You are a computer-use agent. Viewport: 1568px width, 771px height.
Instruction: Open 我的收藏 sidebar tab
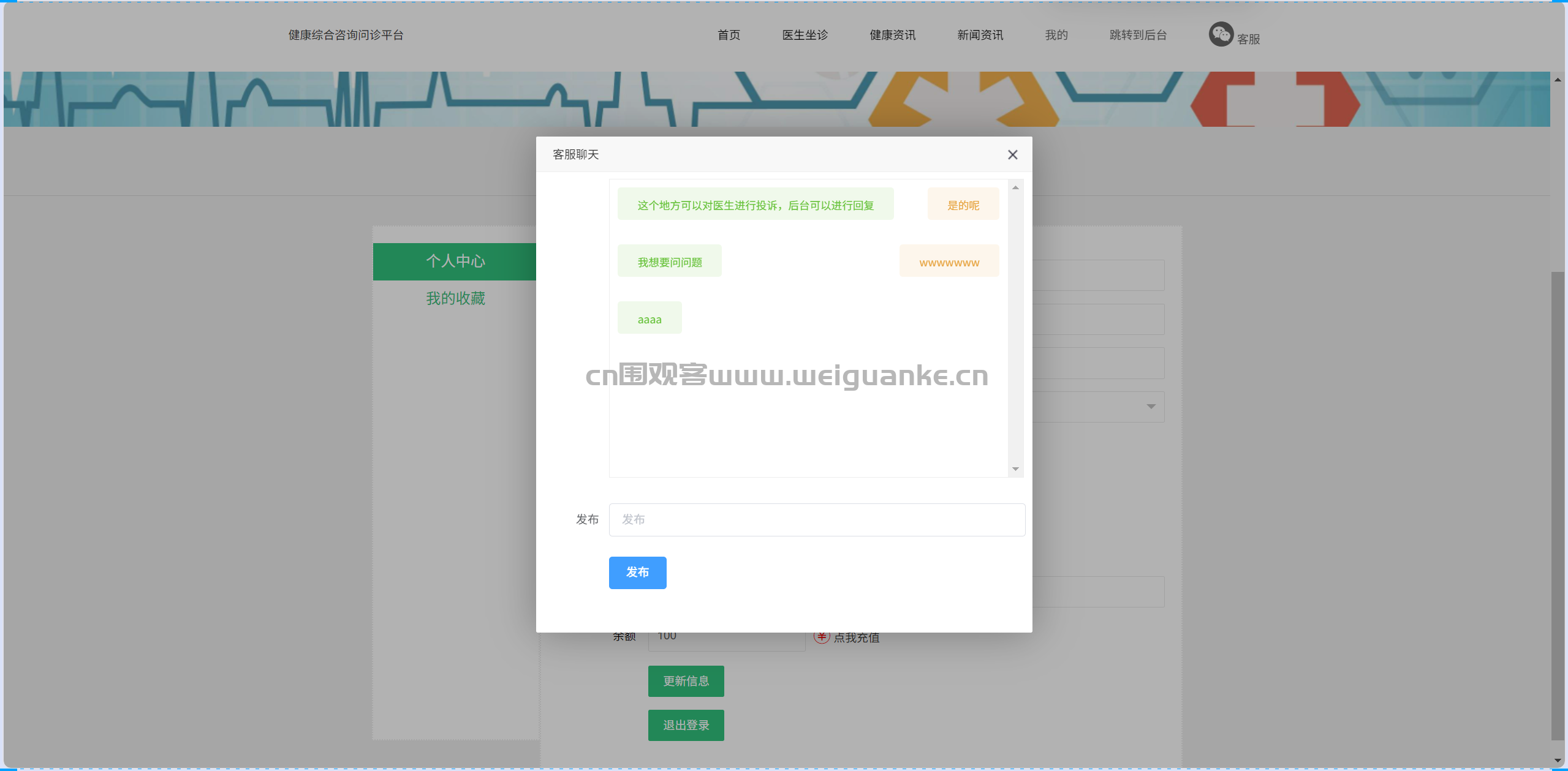(455, 299)
